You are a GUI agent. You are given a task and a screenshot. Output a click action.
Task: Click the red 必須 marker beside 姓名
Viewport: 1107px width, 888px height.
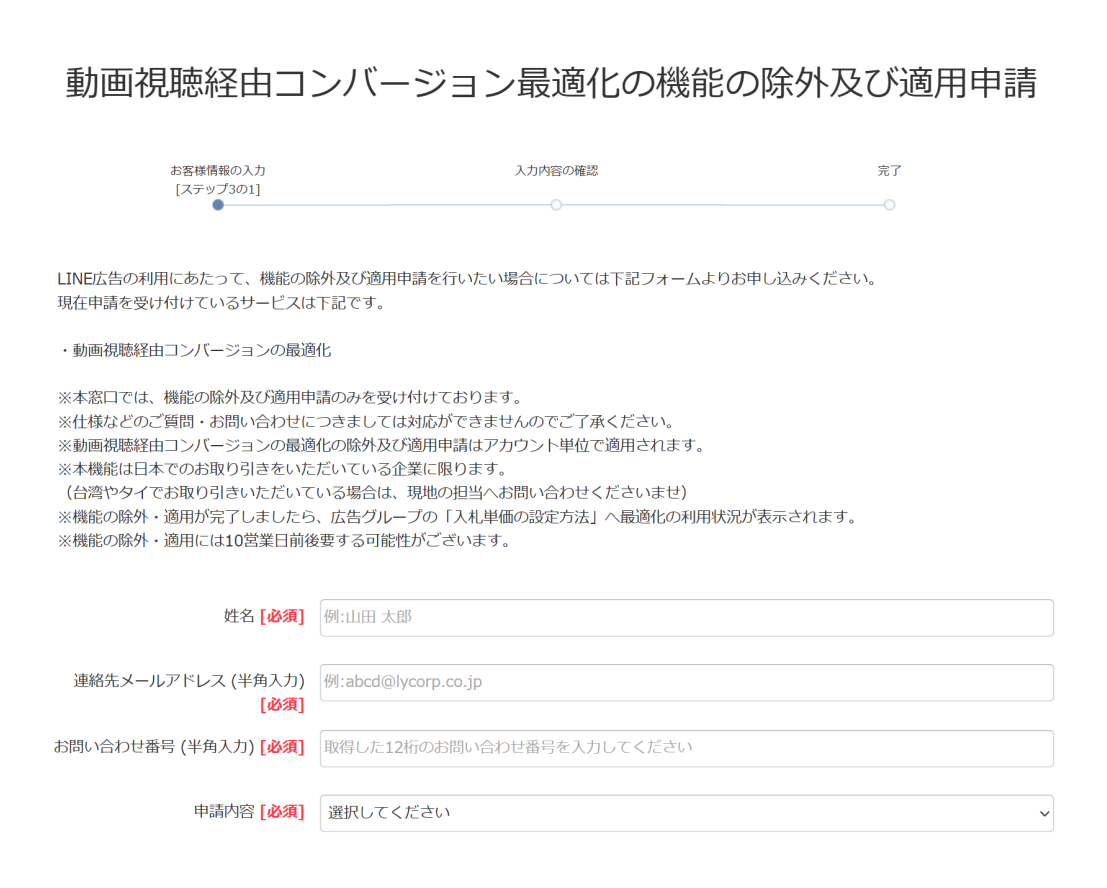282,617
